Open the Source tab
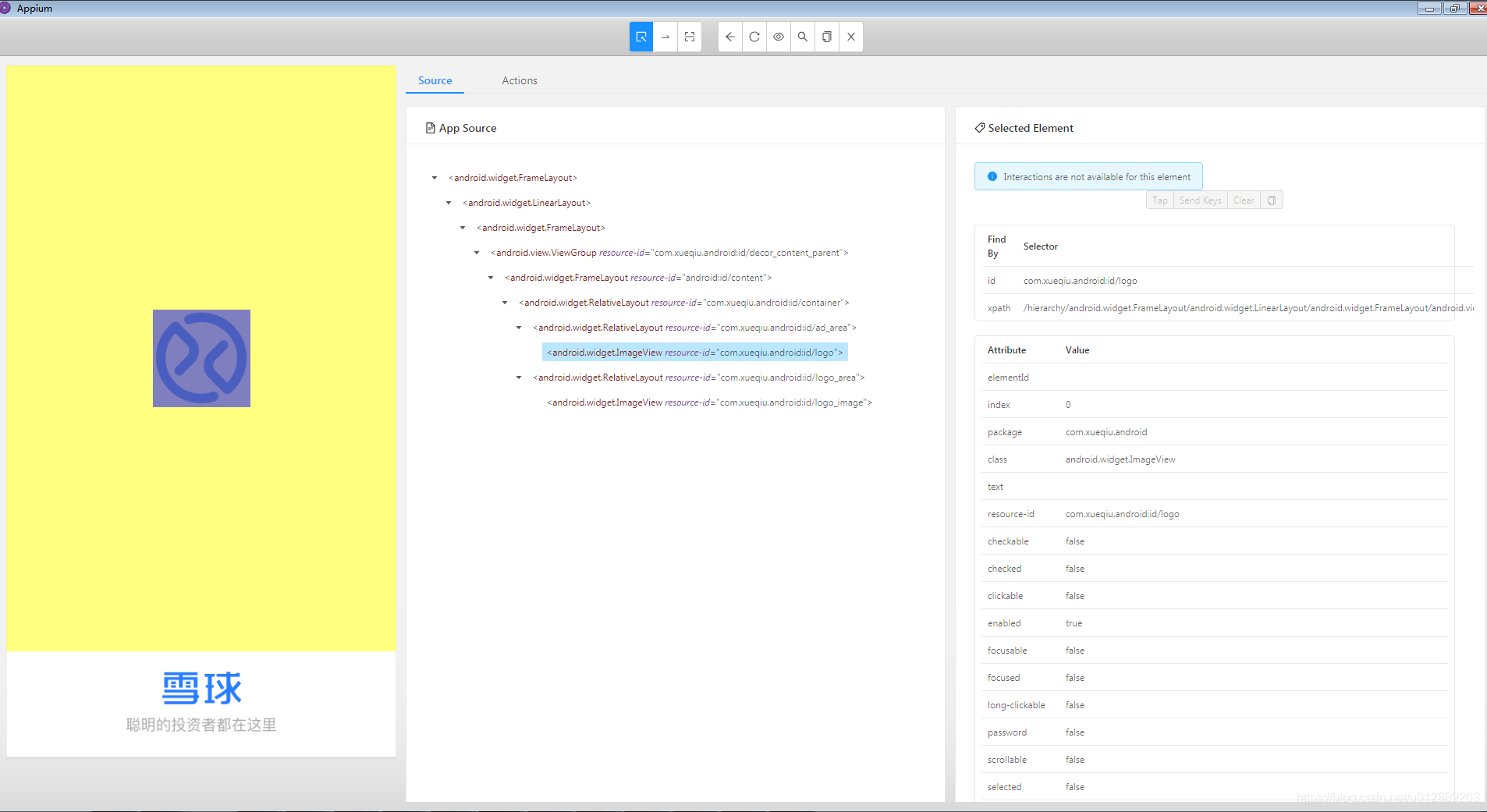 pyautogui.click(x=435, y=80)
